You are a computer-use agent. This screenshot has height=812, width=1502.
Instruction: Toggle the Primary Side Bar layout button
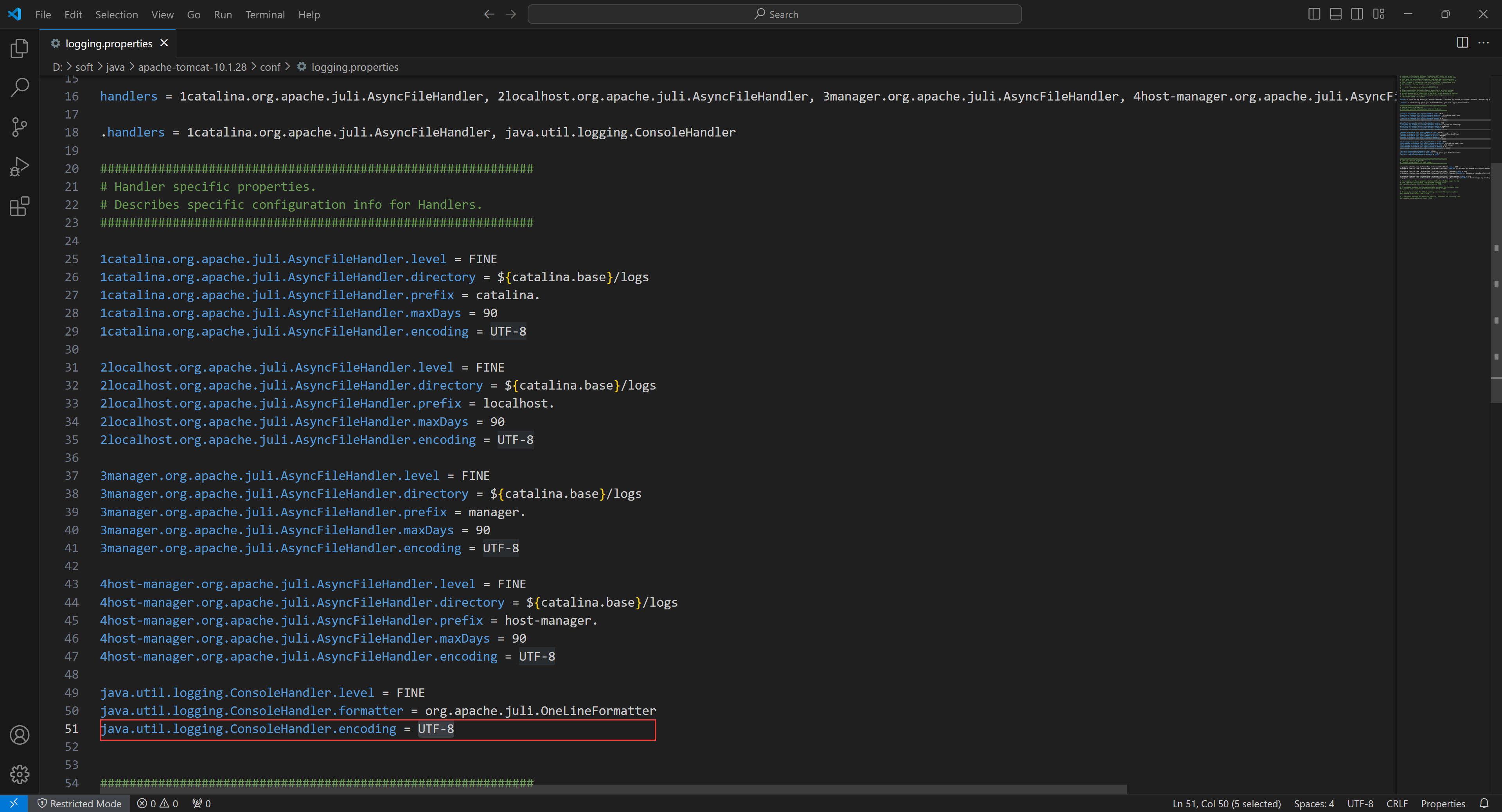point(1314,14)
